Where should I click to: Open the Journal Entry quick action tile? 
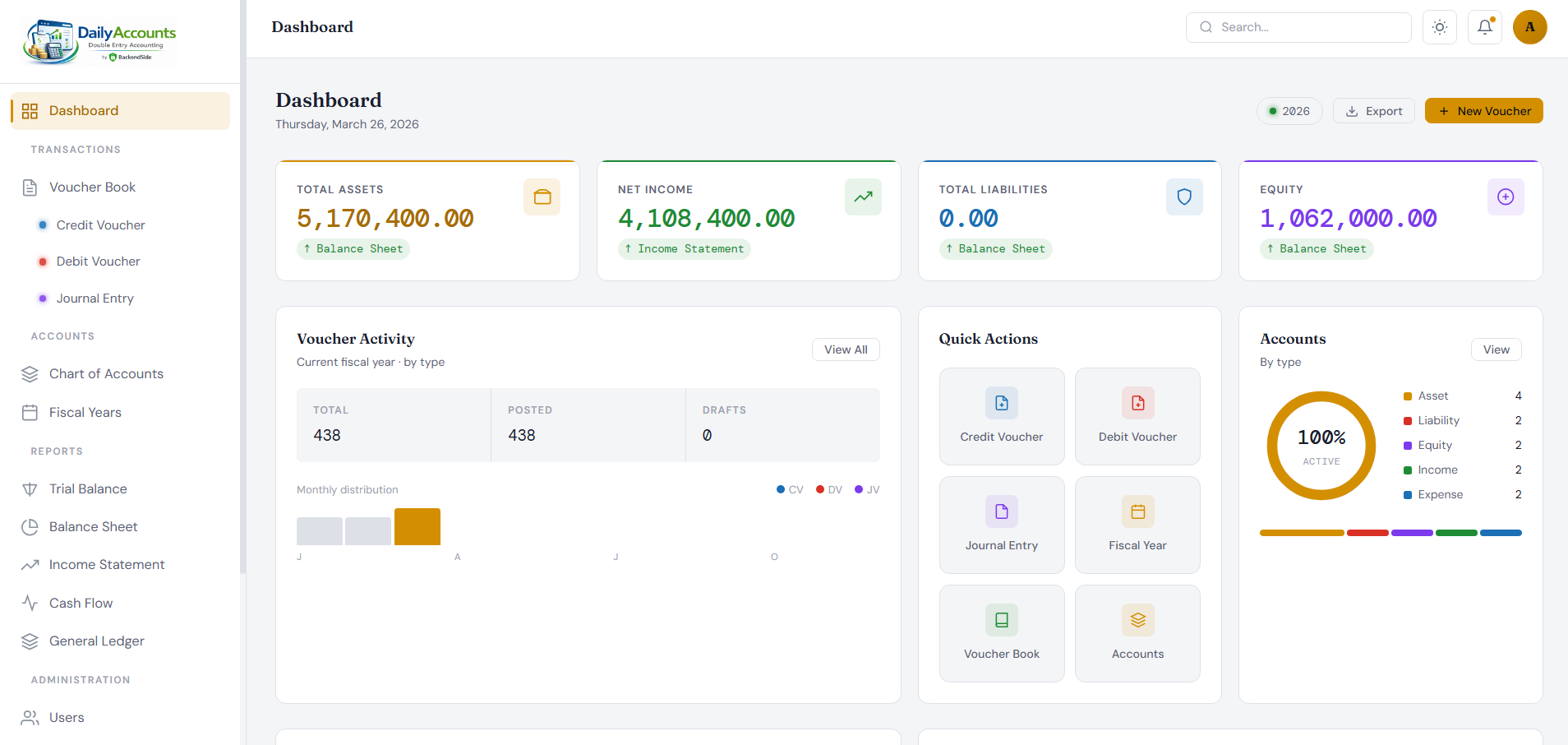point(1001,525)
